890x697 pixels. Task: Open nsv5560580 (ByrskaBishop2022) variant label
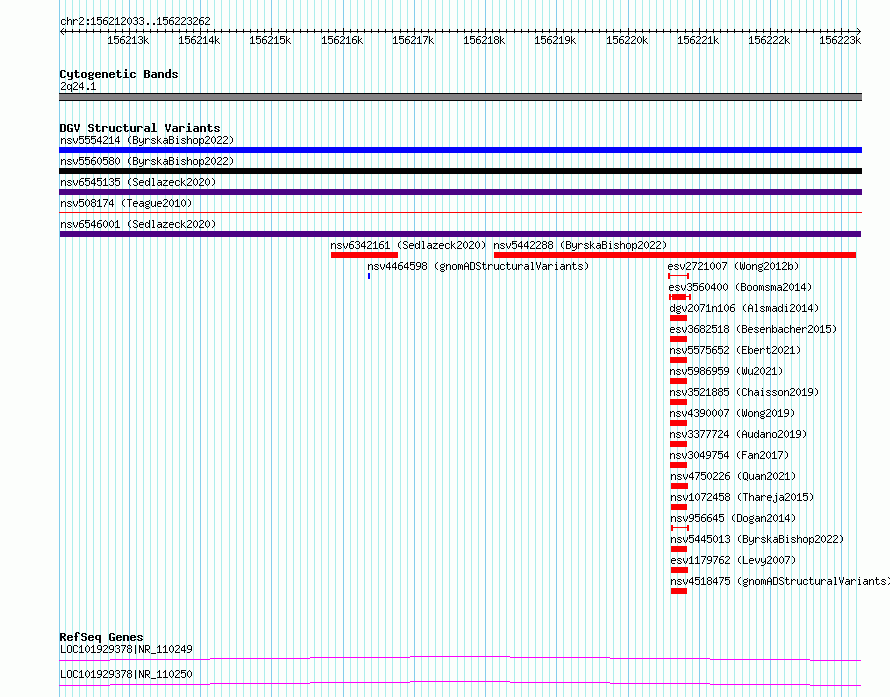(x=147, y=161)
